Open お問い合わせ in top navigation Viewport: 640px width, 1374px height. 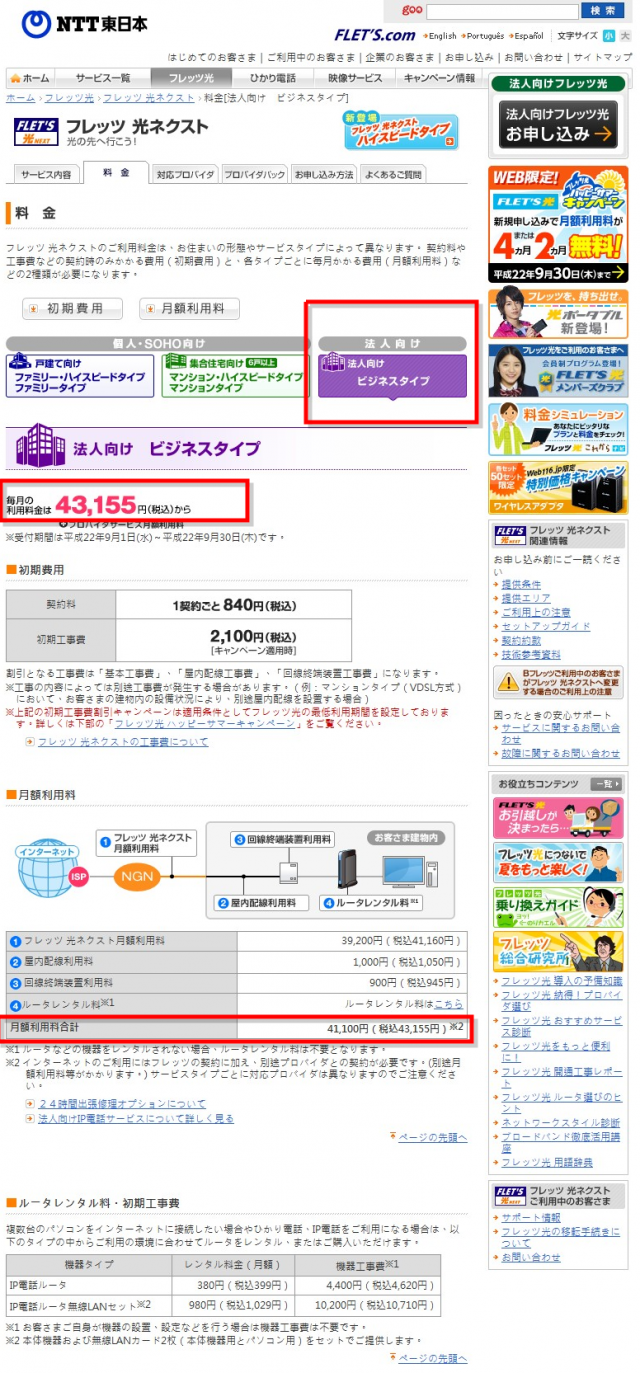534,57
